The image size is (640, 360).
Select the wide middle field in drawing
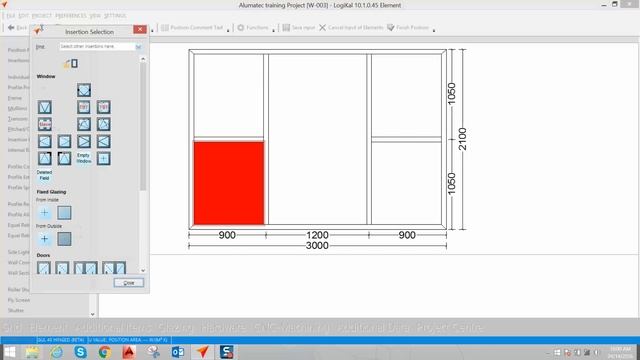click(318, 139)
